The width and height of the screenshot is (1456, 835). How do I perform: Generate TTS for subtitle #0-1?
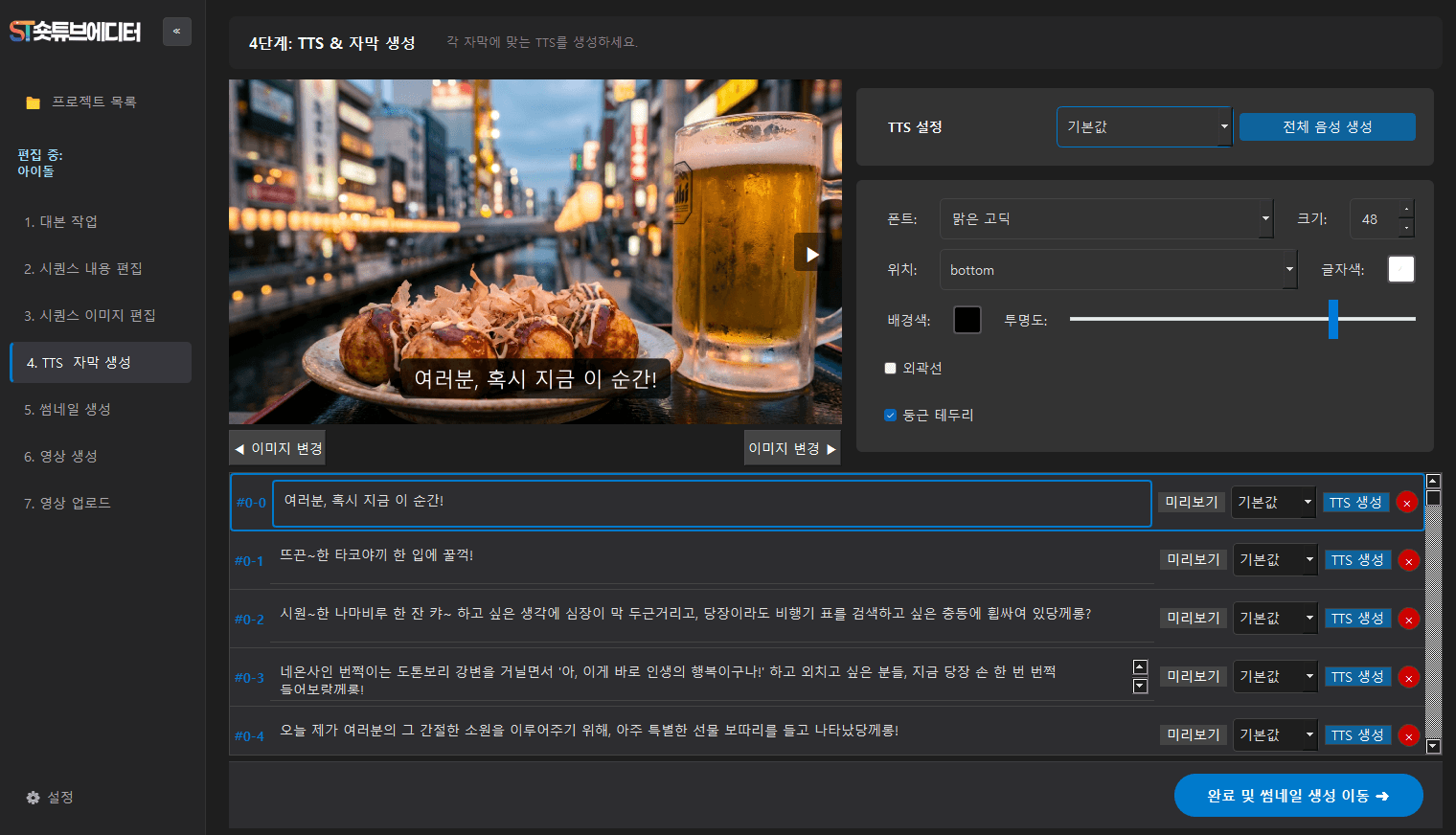(1357, 559)
